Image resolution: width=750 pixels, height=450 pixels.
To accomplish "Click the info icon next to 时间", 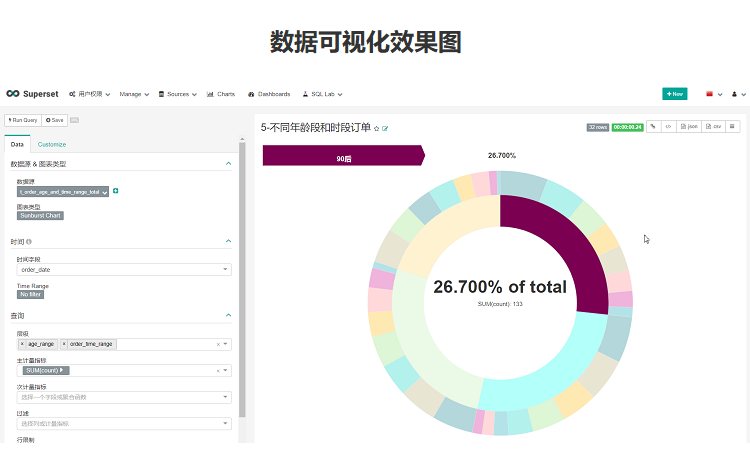I will click(x=29, y=242).
